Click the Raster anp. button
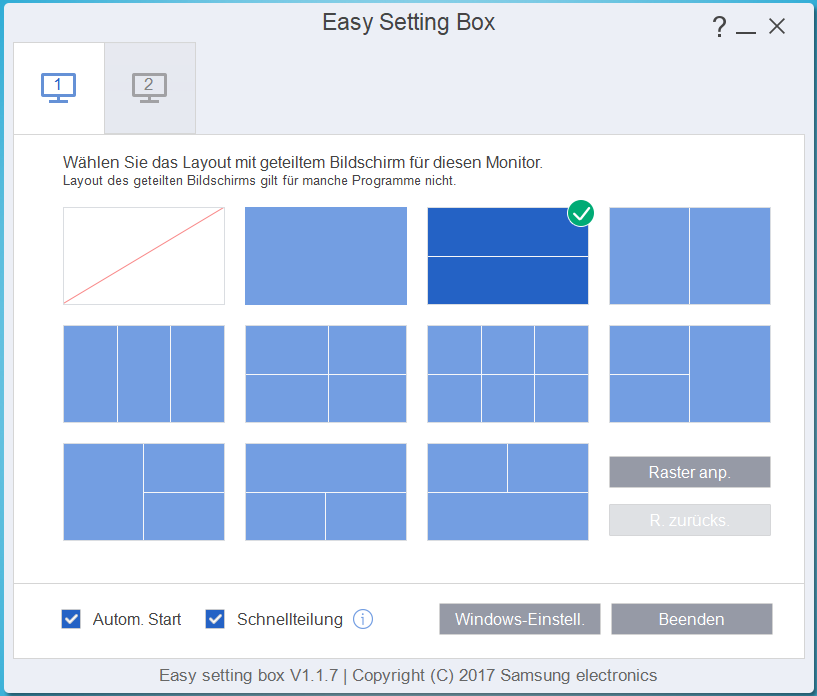The image size is (817, 696). click(689, 472)
